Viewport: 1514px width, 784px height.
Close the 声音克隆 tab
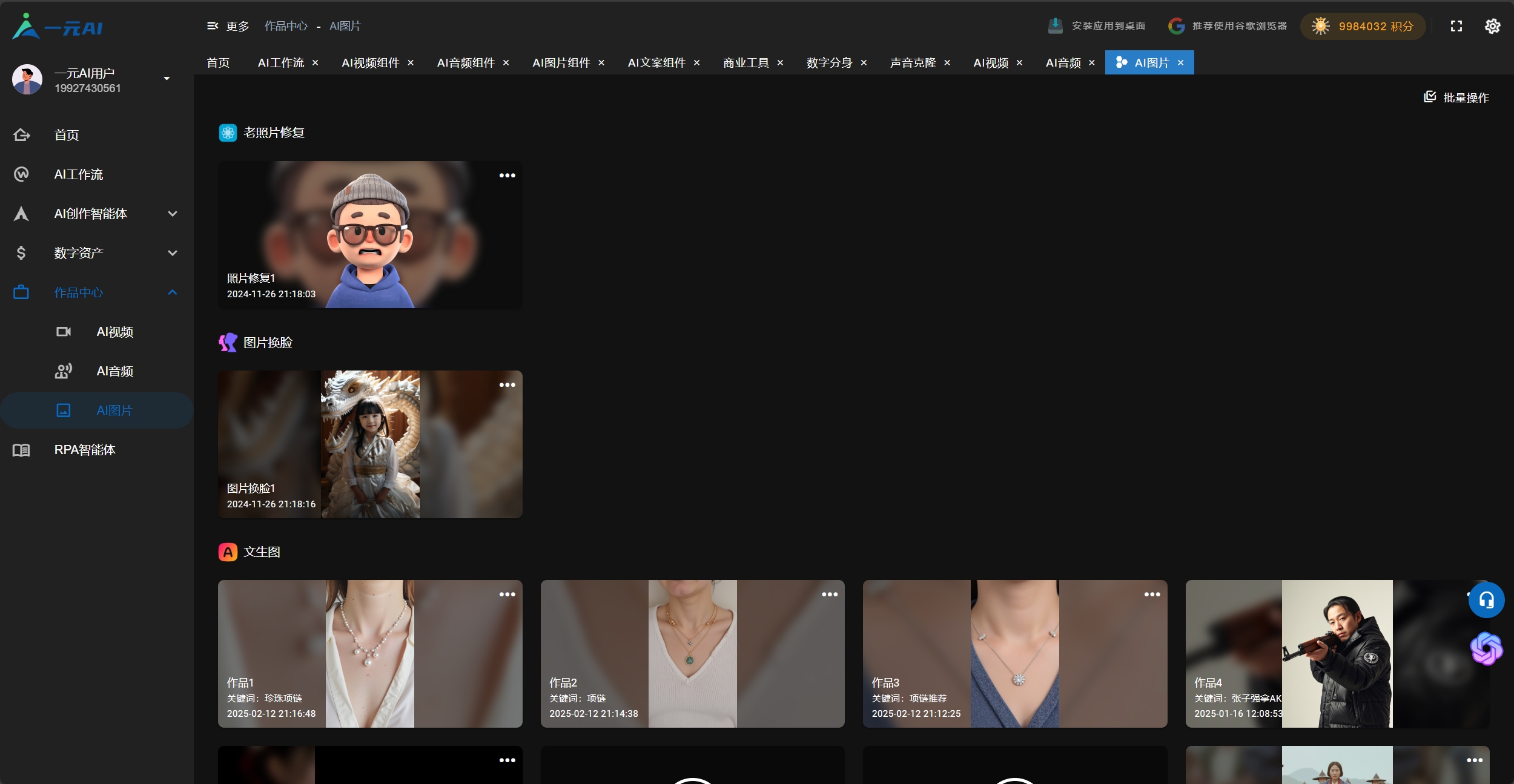click(947, 63)
